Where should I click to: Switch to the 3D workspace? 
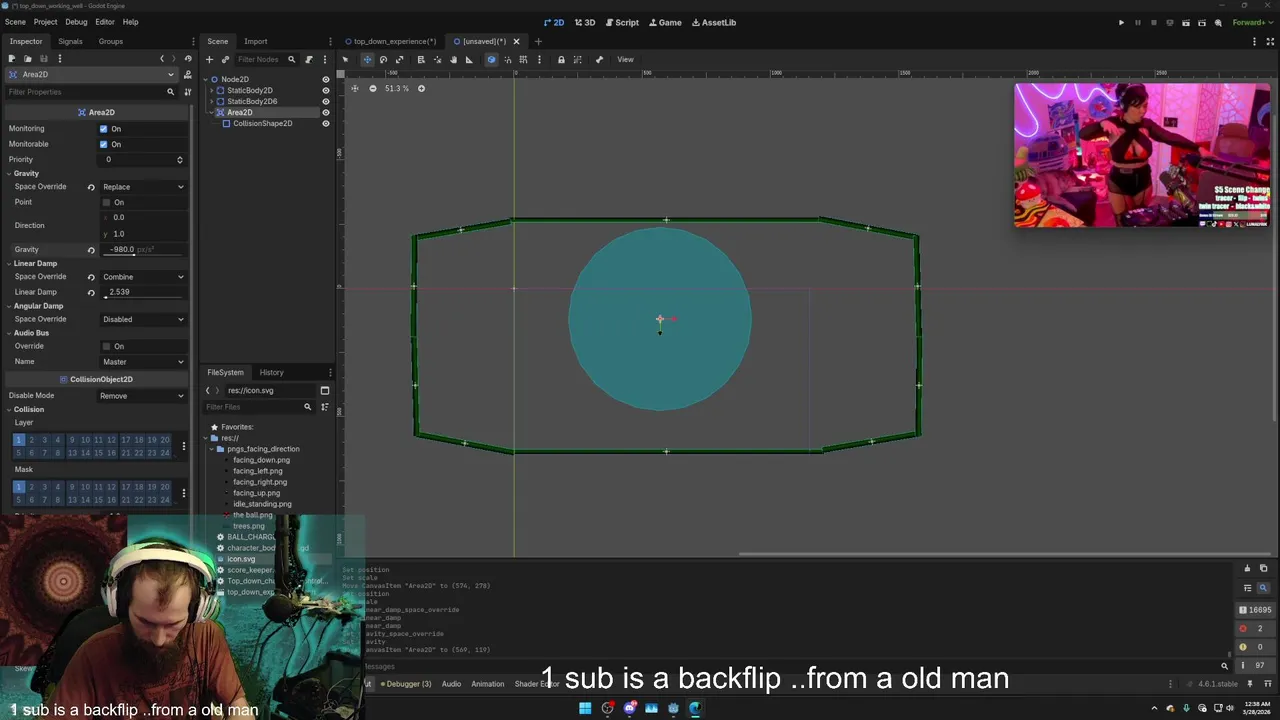pyautogui.click(x=586, y=22)
